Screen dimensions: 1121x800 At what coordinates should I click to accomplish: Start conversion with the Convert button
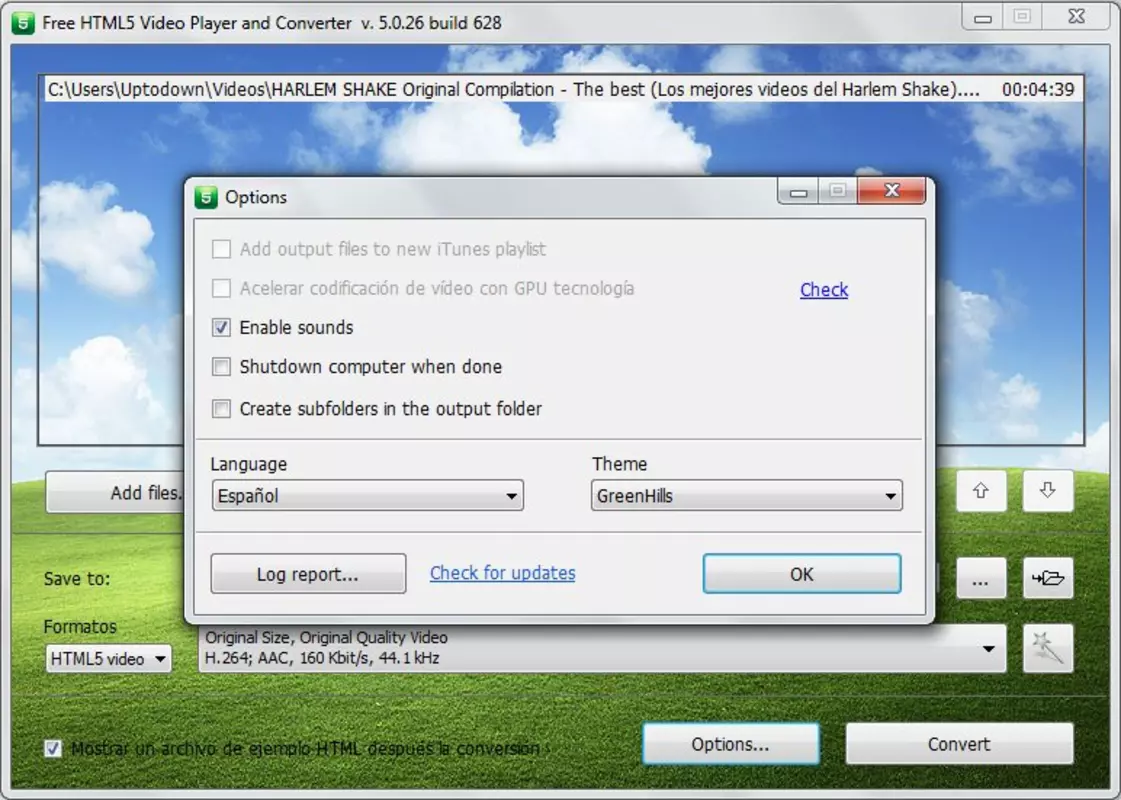[x=959, y=744]
